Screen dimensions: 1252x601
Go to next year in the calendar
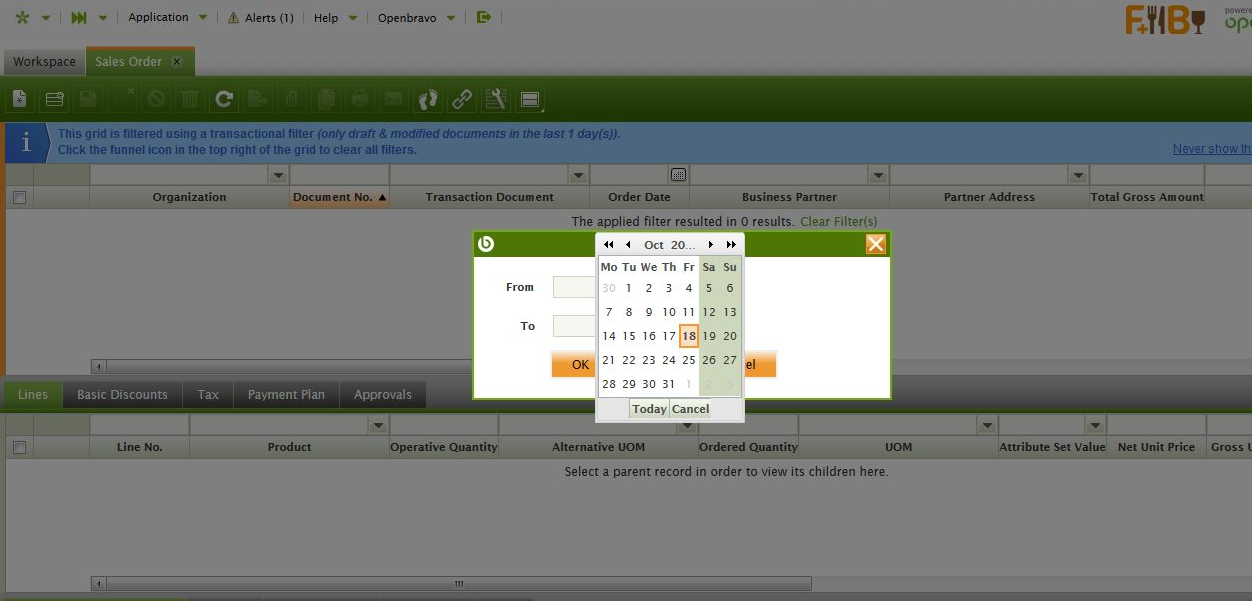coord(731,245)
